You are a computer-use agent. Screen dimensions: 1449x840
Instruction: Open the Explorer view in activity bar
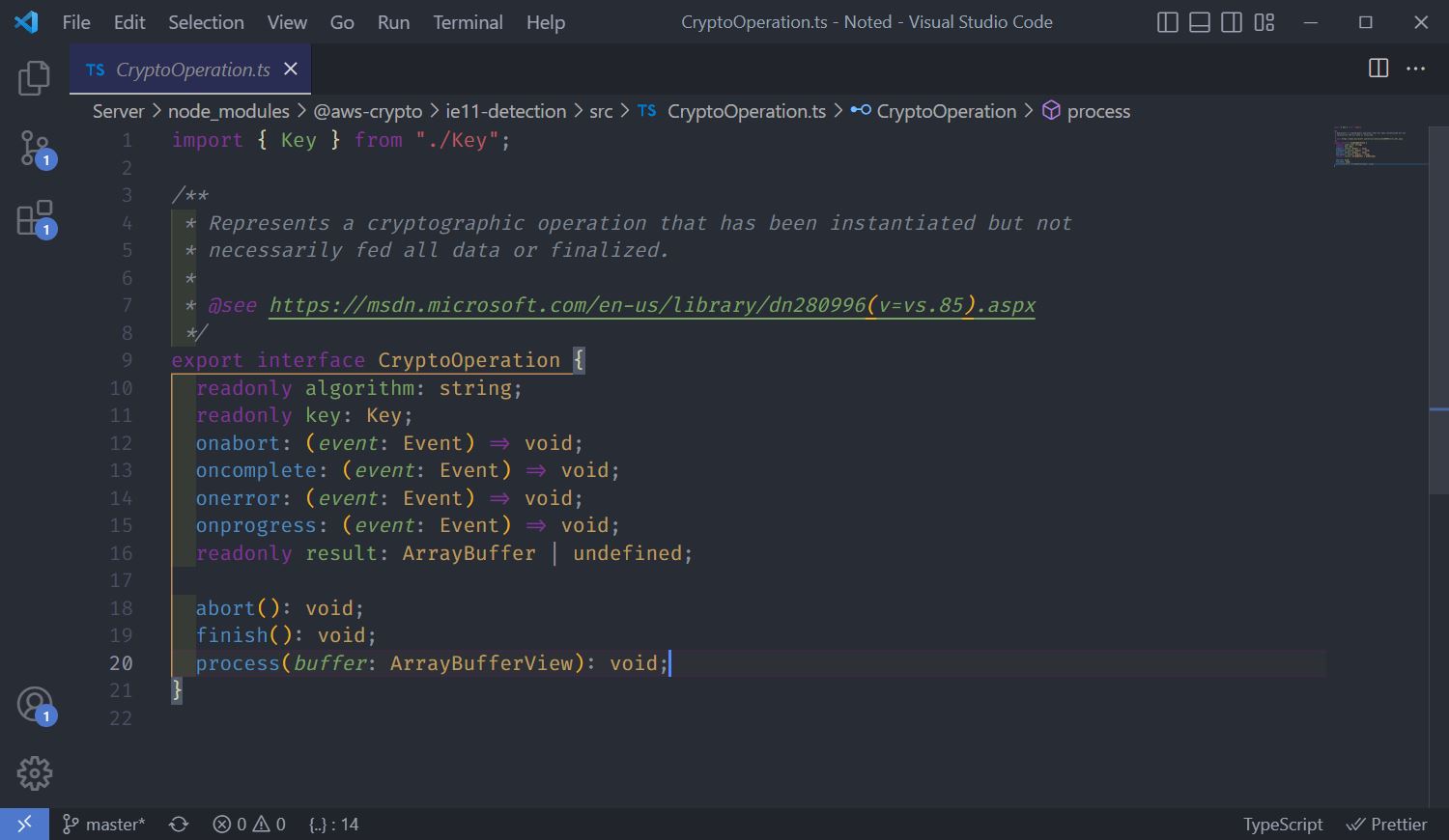[x=34, y=78]
